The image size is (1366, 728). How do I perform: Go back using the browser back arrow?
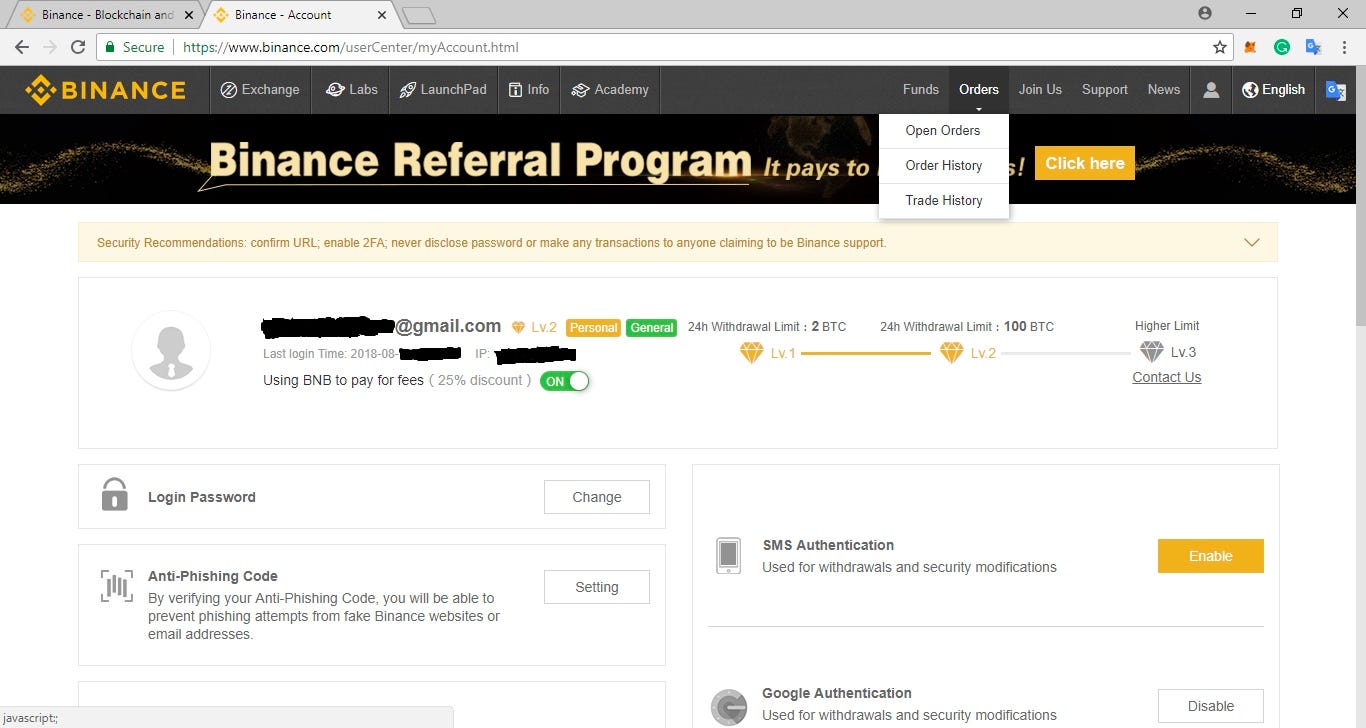[x=21, y=47]
